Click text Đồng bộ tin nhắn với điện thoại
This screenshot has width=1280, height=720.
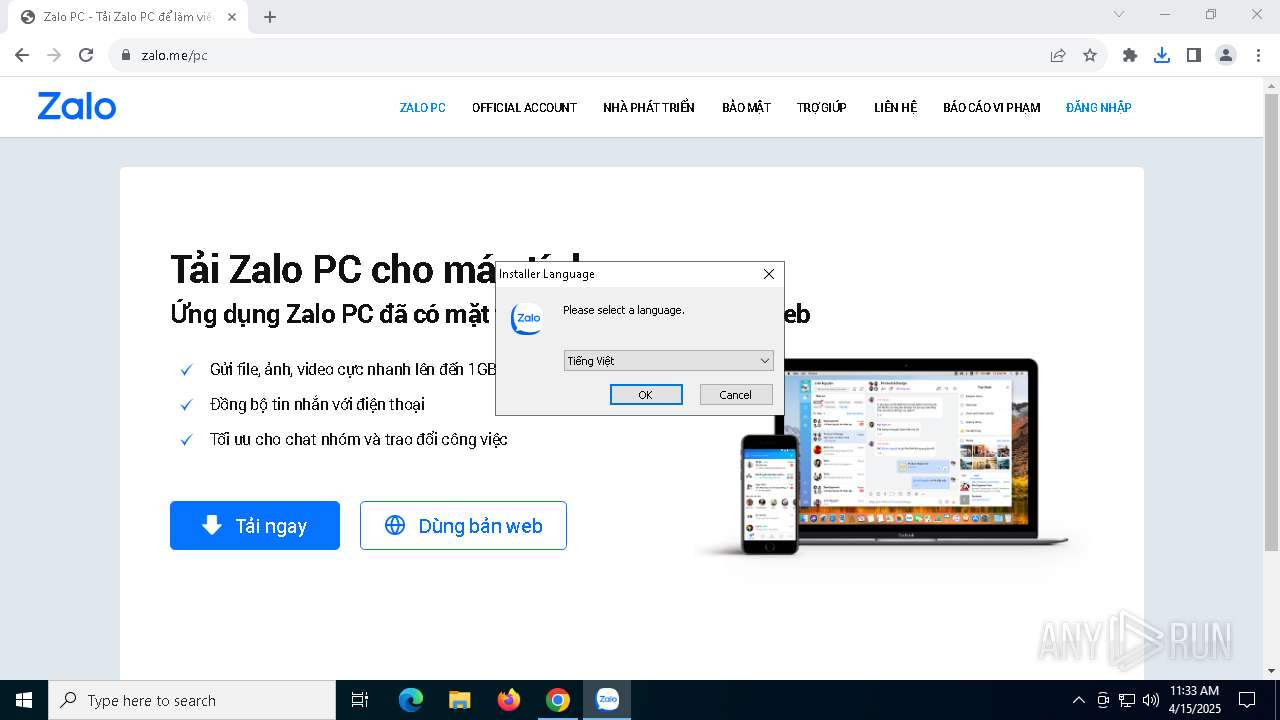317,404
